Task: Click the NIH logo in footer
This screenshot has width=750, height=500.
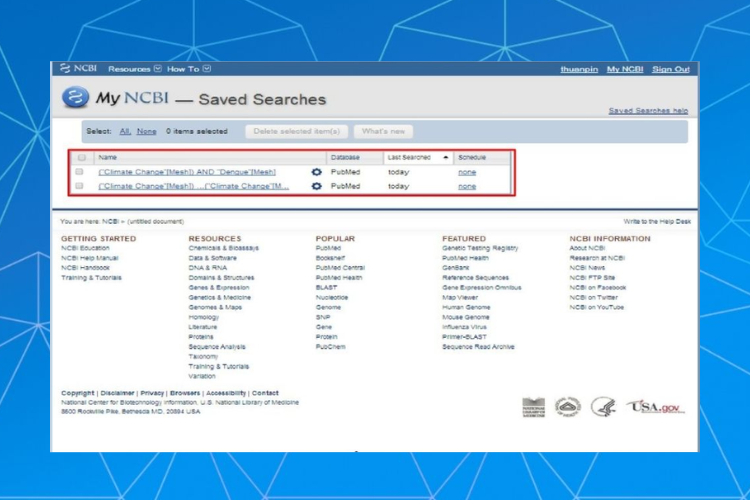Action: 568,407
